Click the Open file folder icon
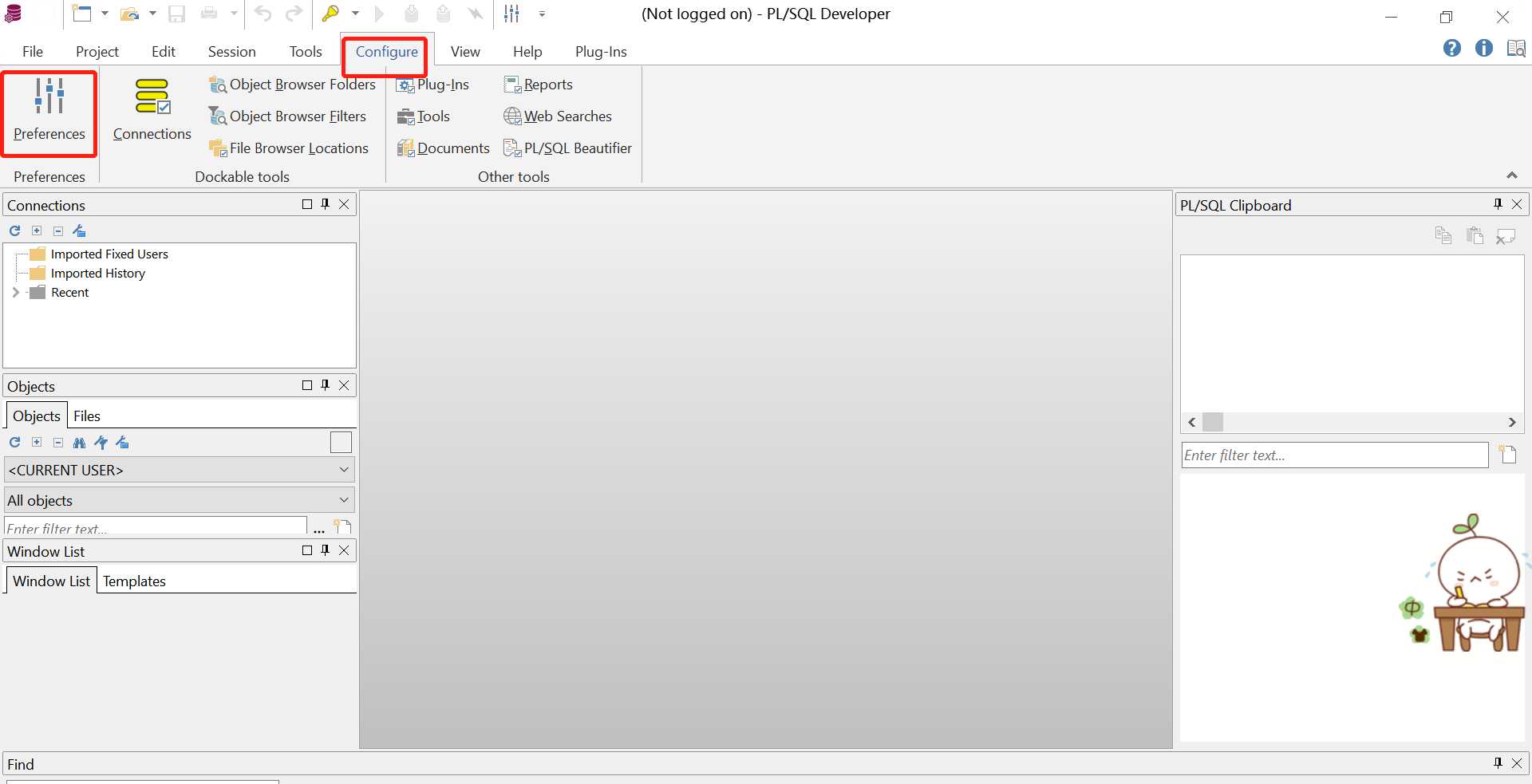This screenshot has width=1532, height=784. pos(129,14)
